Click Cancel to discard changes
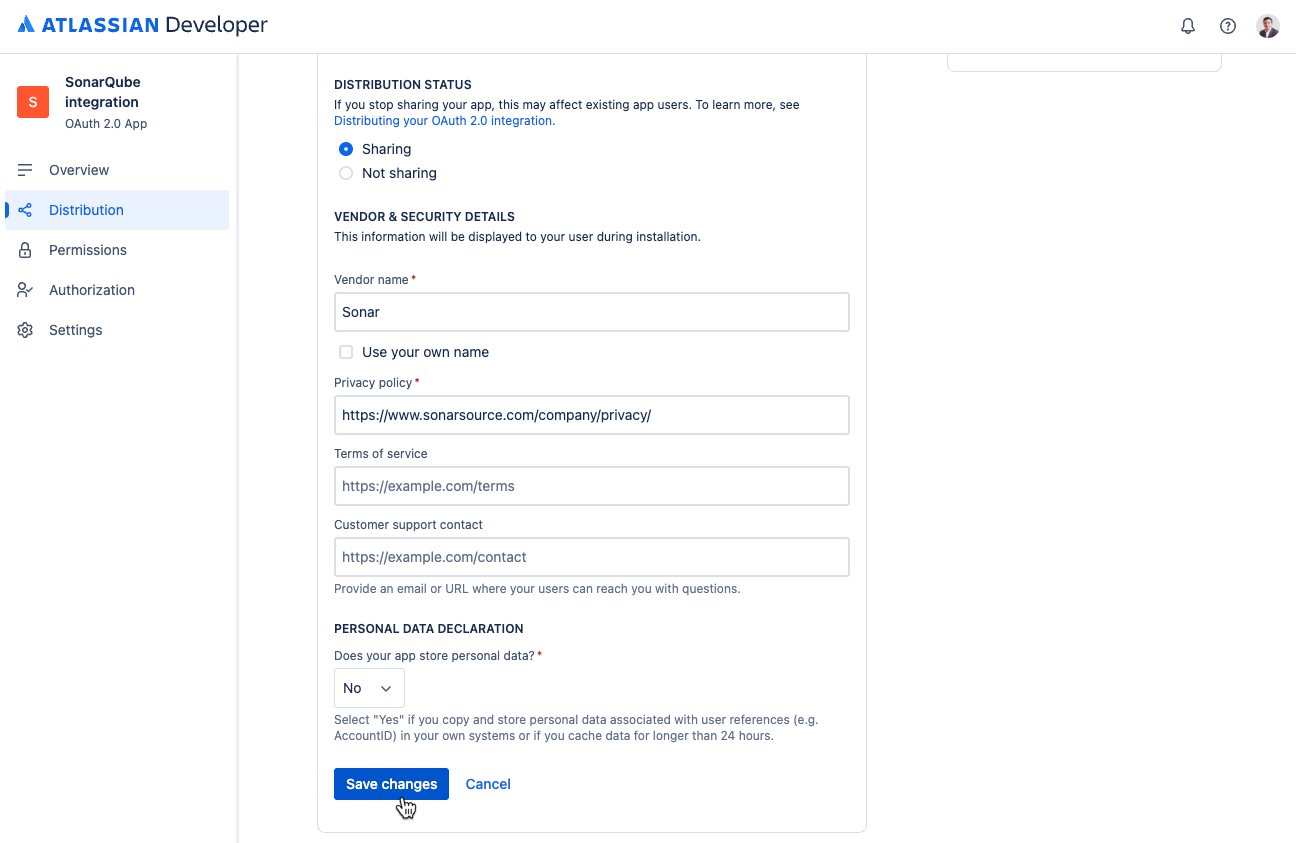Image resolution: width=1296 pixels, height=843 pixels. (x=488, y=784)
